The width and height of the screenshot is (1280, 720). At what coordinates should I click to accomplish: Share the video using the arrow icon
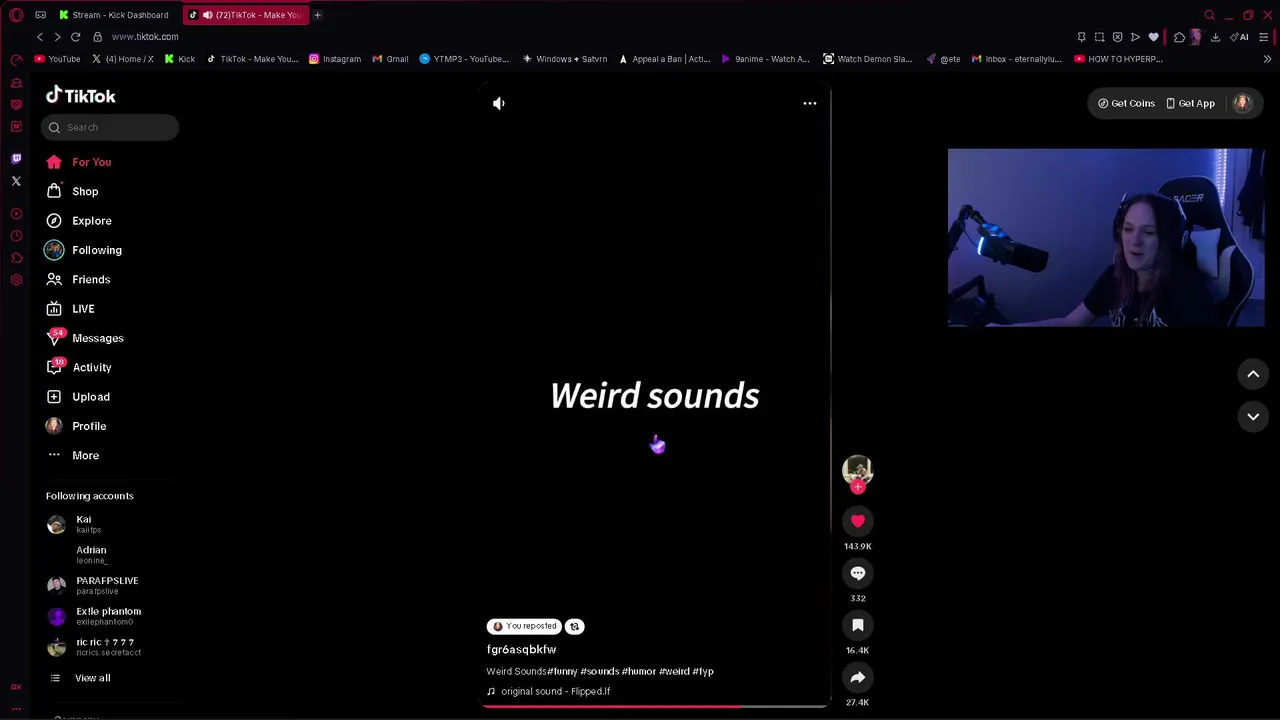[858, 677]
